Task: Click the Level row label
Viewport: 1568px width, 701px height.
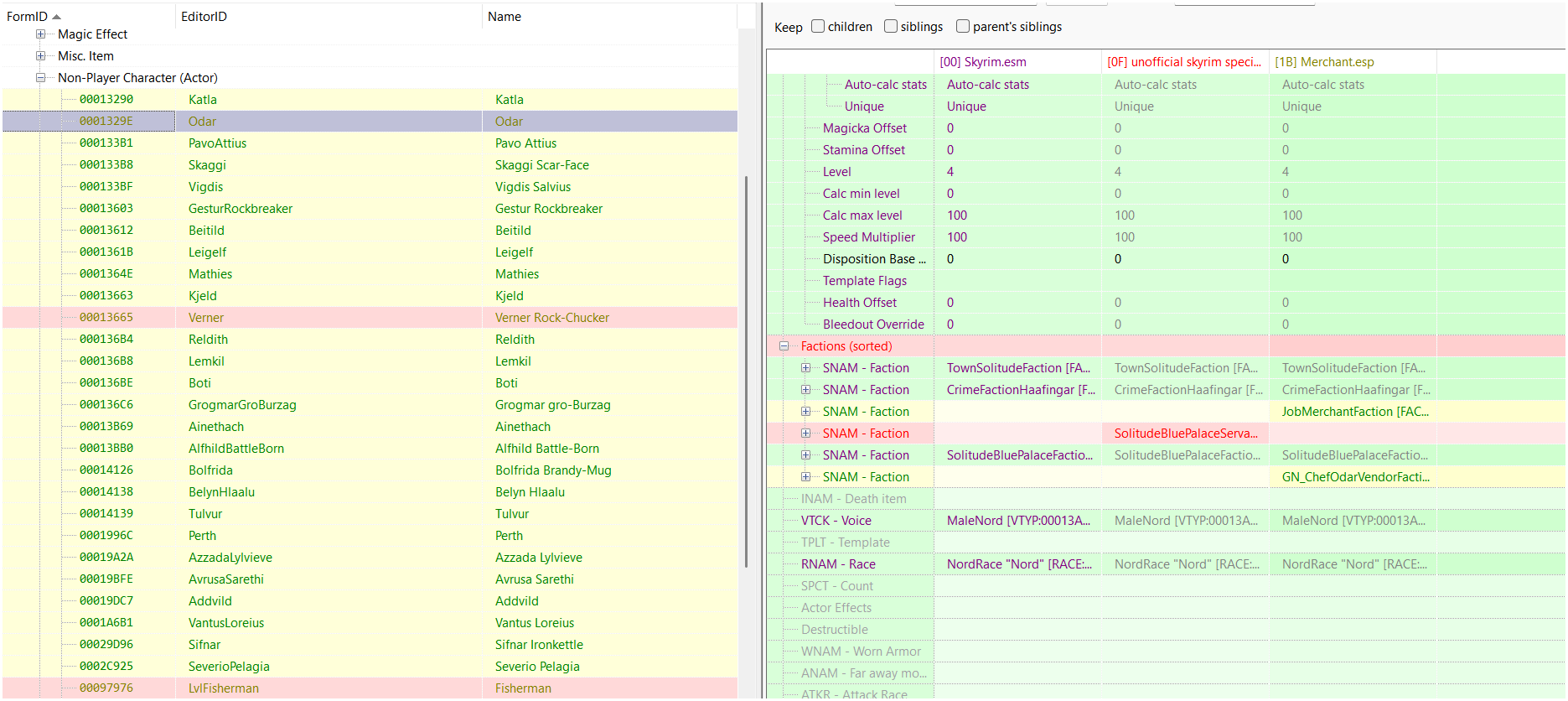Action: [836, 172]
